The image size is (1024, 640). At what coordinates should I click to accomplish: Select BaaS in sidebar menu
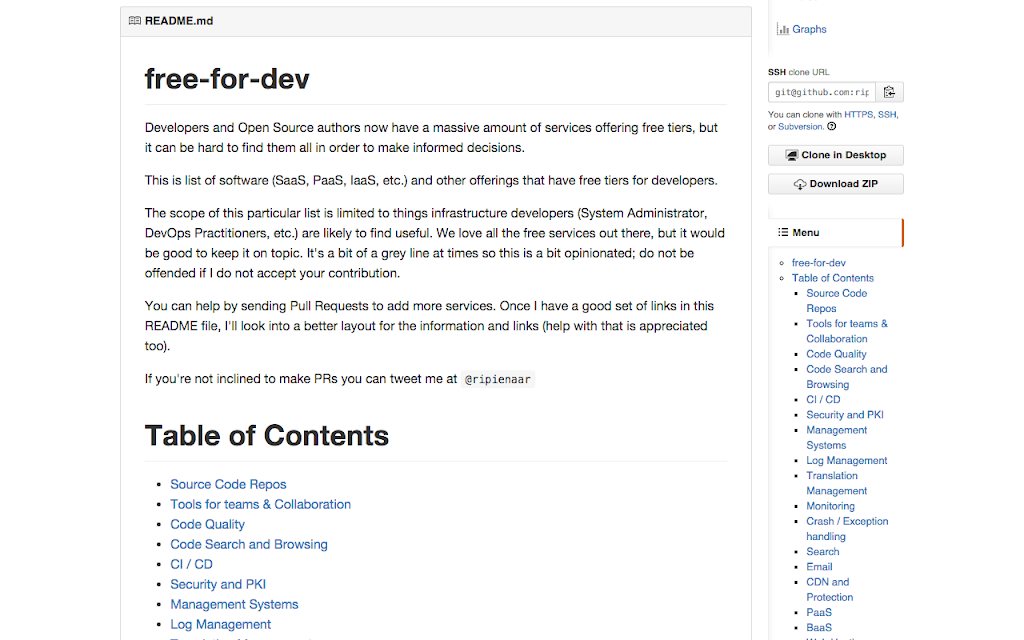(819, 628)
